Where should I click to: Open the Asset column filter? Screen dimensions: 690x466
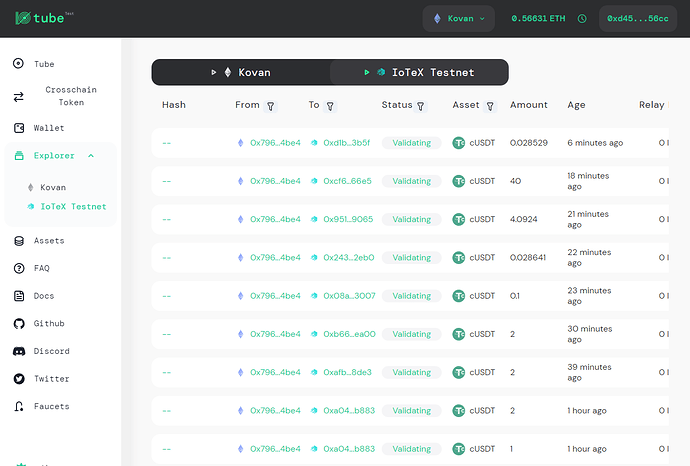(490, 106)
